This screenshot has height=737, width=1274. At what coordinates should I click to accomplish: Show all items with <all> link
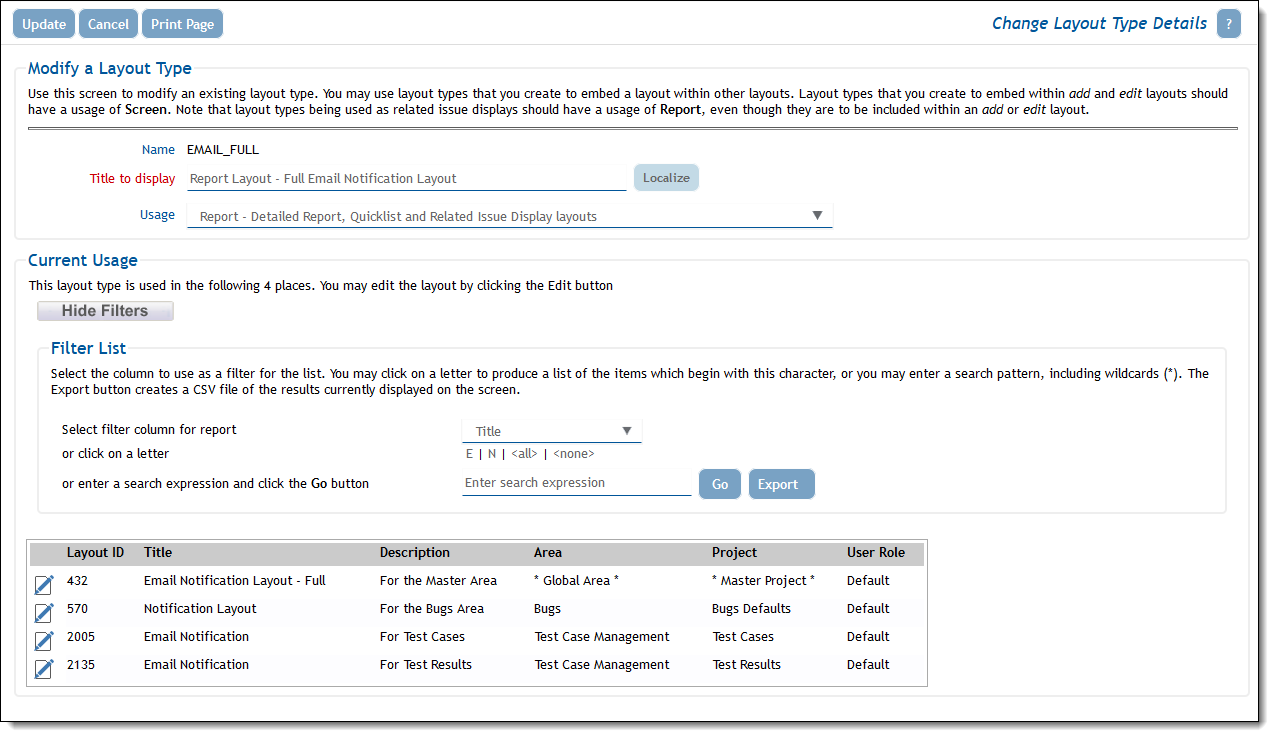[524, 454]
